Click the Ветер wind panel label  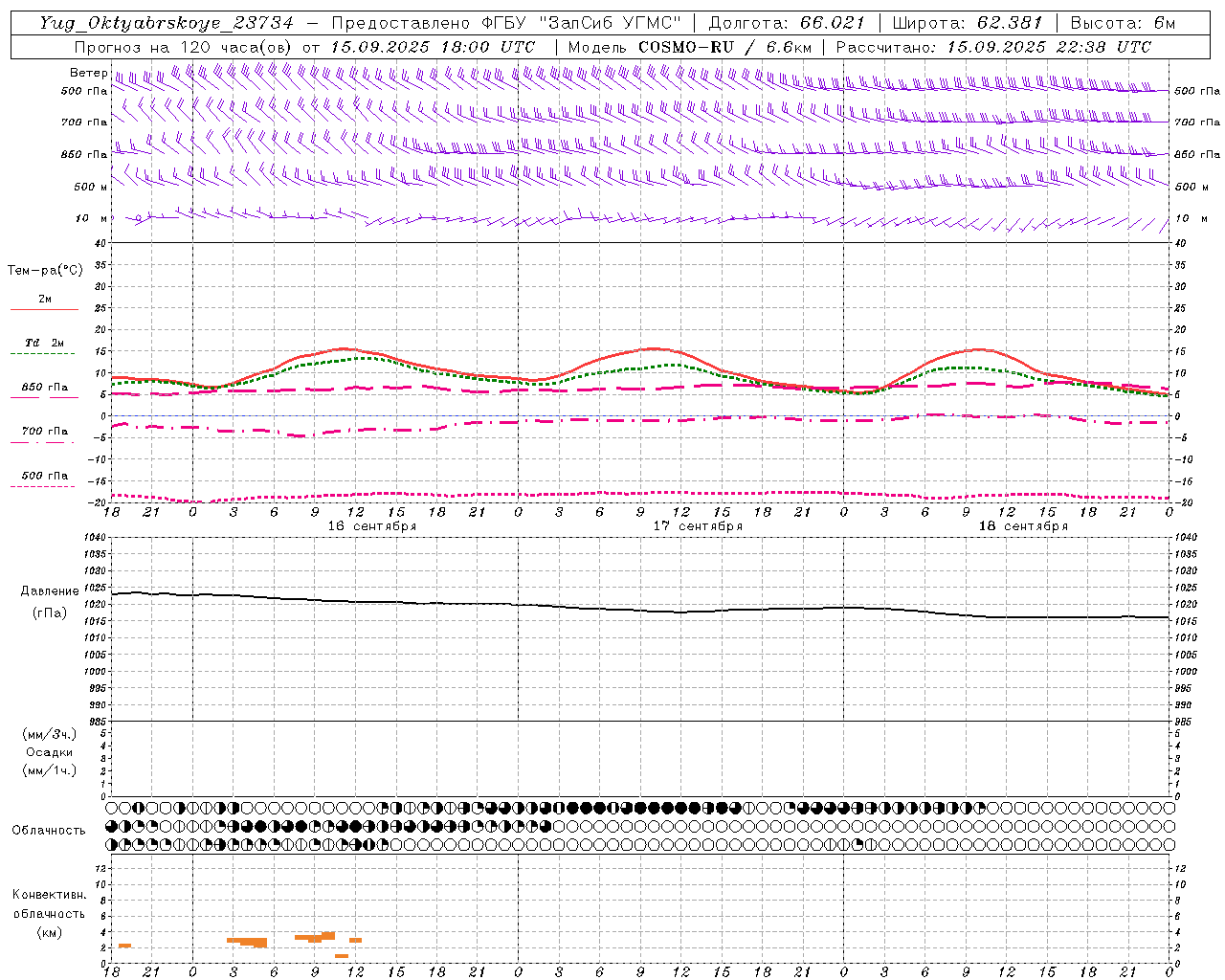(88, 73)
